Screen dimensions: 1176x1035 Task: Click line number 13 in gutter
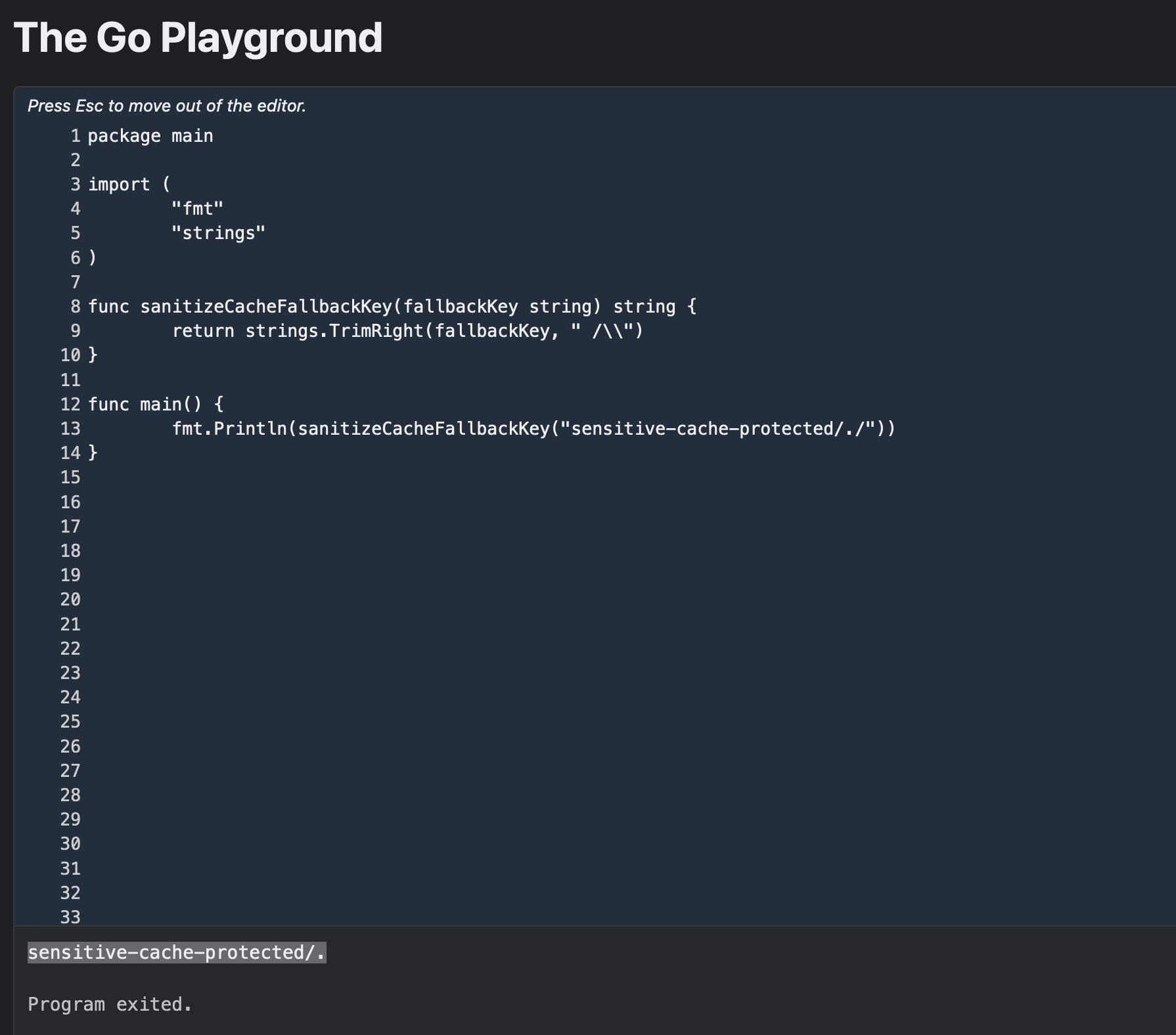pos(70,429)
